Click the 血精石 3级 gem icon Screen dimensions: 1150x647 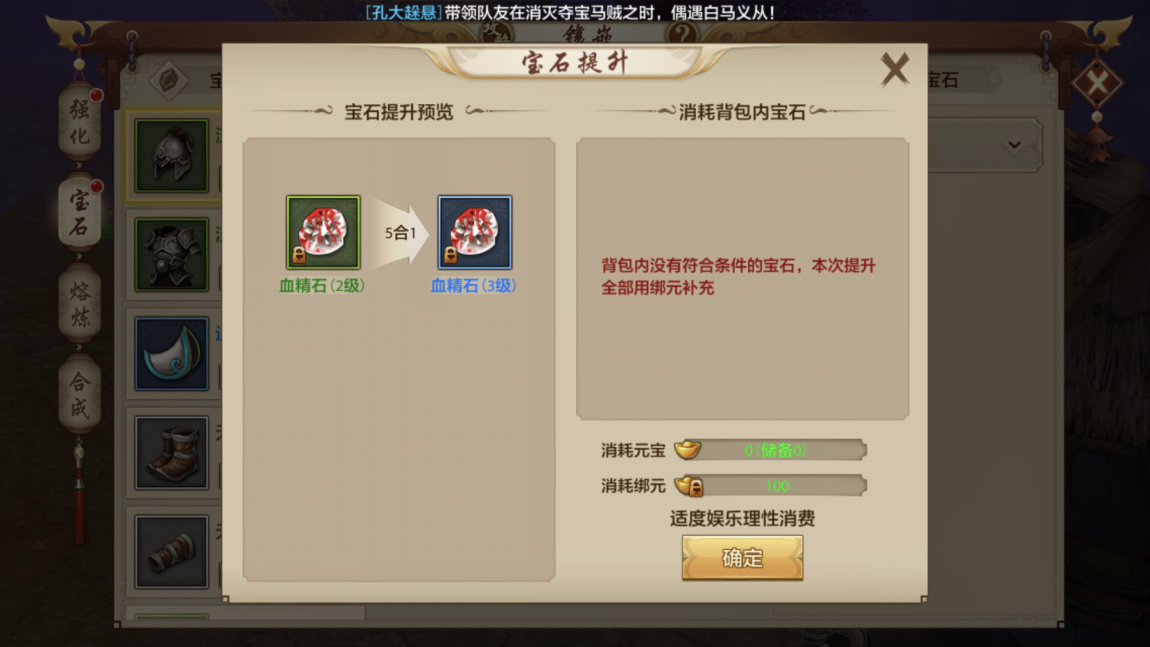[x=475, y=232]
